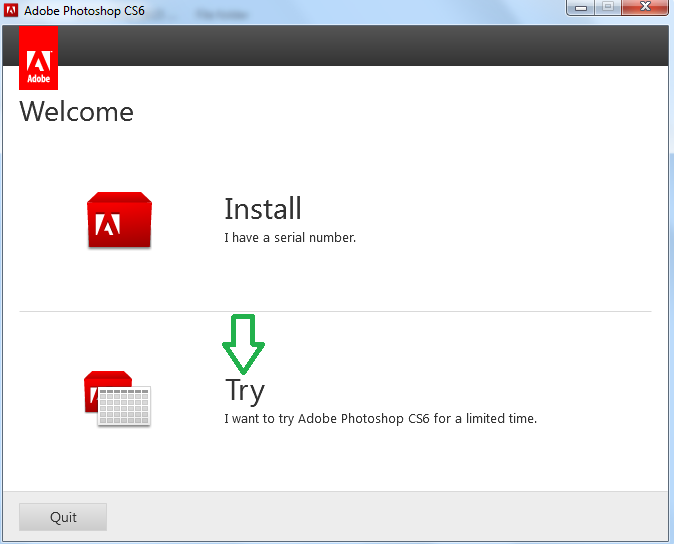674x544 pixels.
Task: Minimize the Adobe Photoshop CS6 window
Action: tap(581, 7)
